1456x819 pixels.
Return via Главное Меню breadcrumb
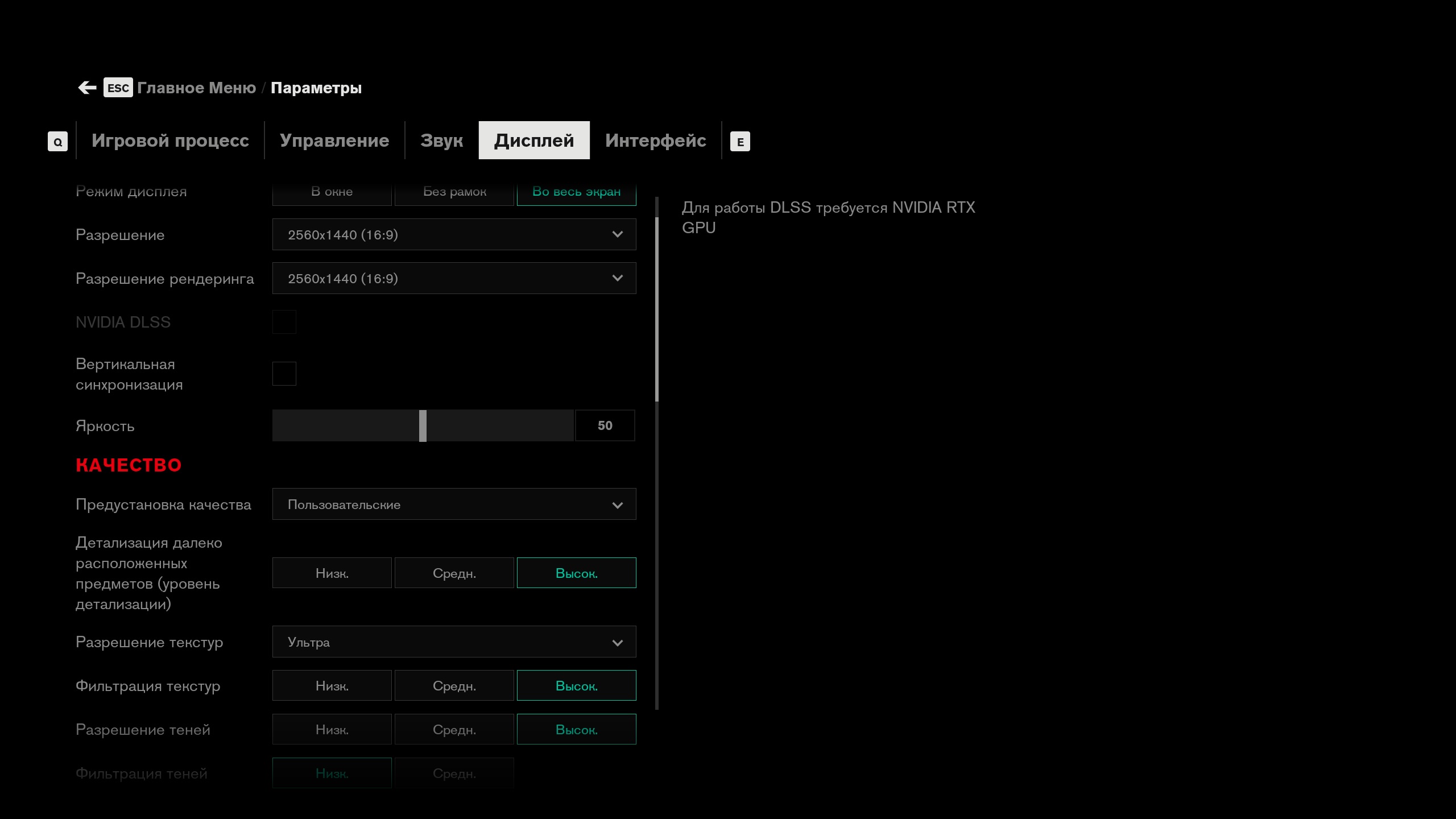pyautogui.click(x=196, y=88)
